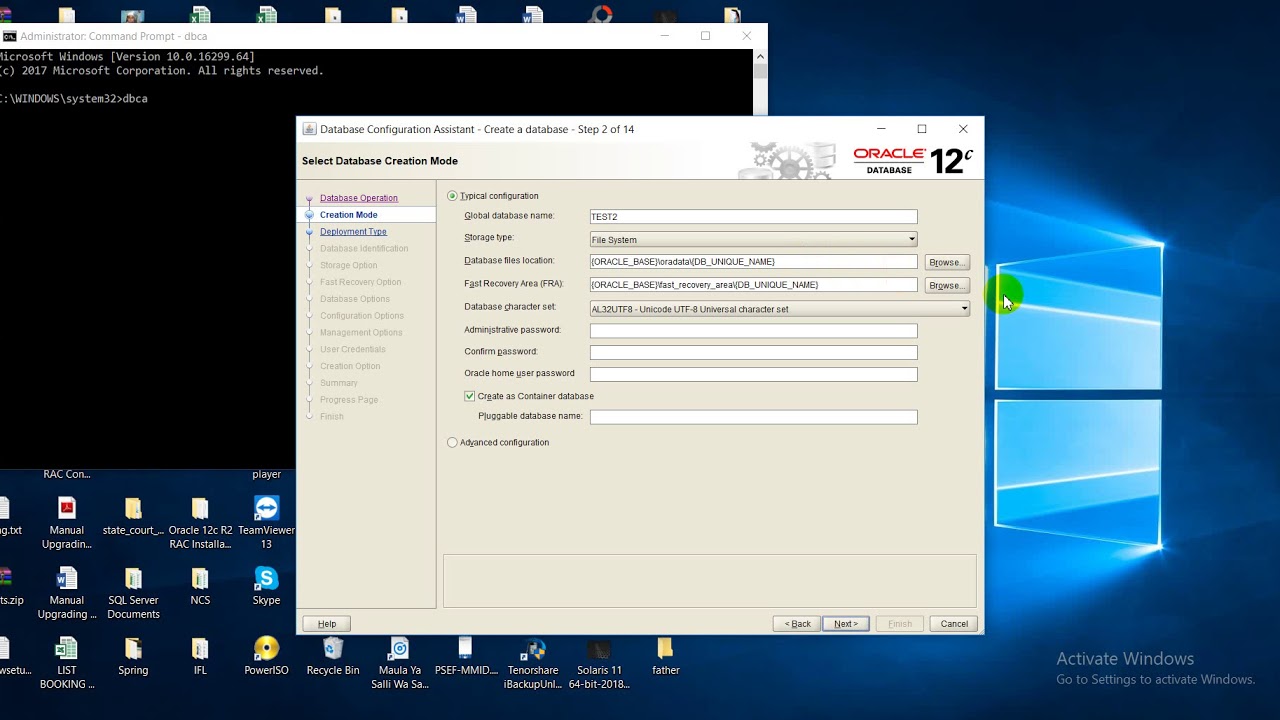This screenshot has width=1280, height=720.
Task: Open SQL Server Documents folder icon
Action: 133,594
